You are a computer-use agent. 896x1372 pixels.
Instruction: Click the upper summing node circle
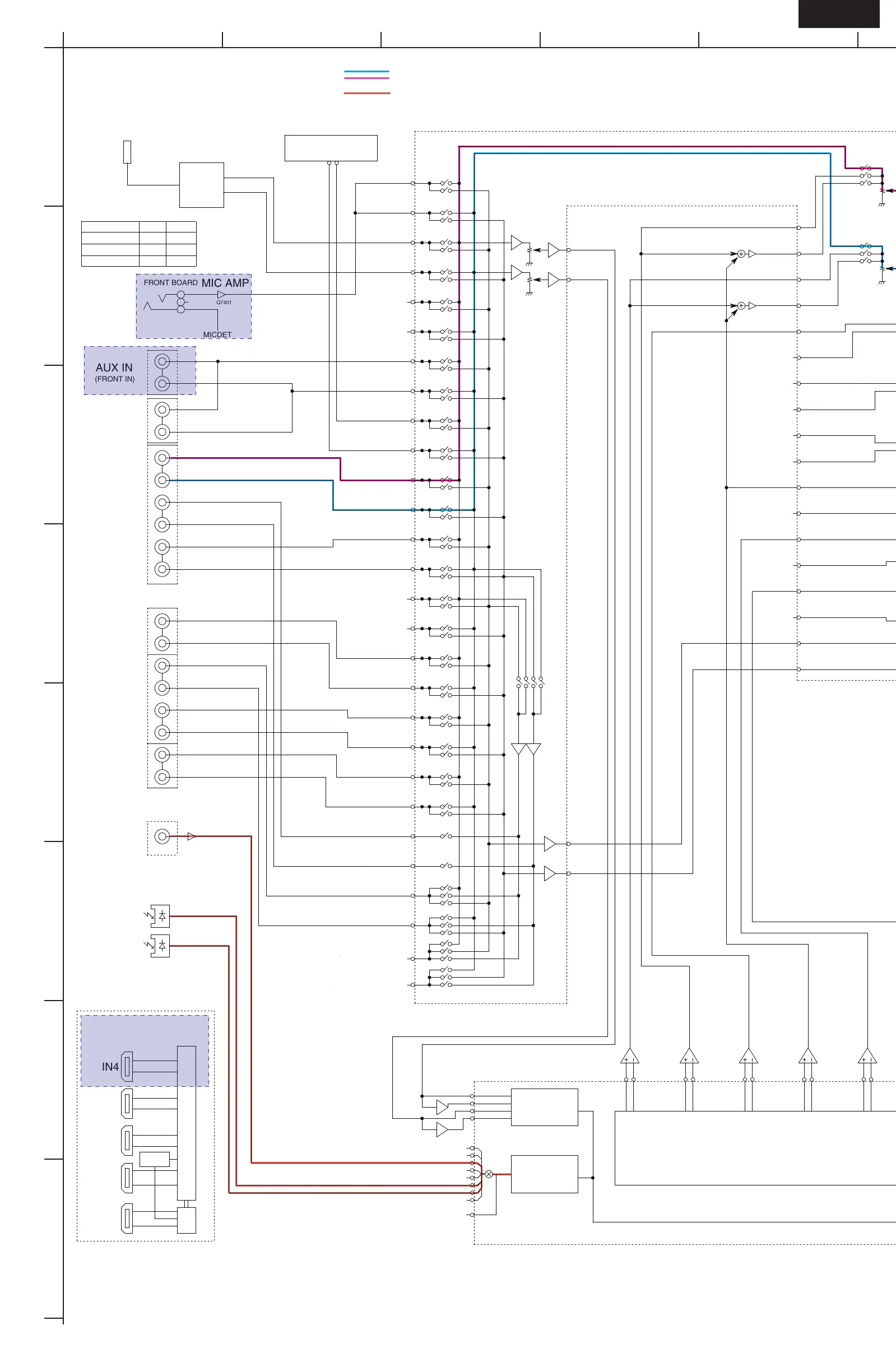point(741,254)
